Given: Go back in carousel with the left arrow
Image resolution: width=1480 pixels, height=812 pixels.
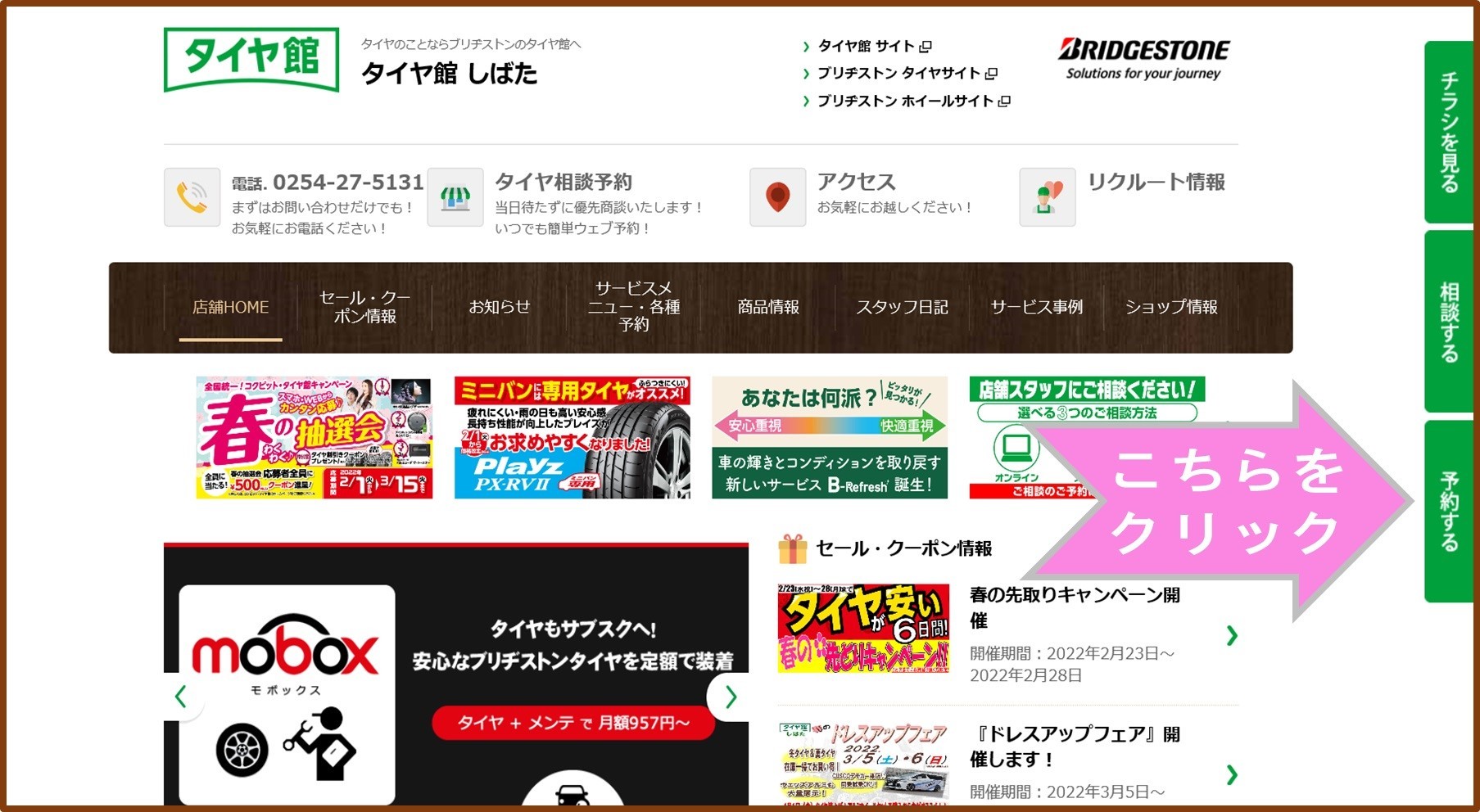Looking at the screenshot, I should 182,697.
